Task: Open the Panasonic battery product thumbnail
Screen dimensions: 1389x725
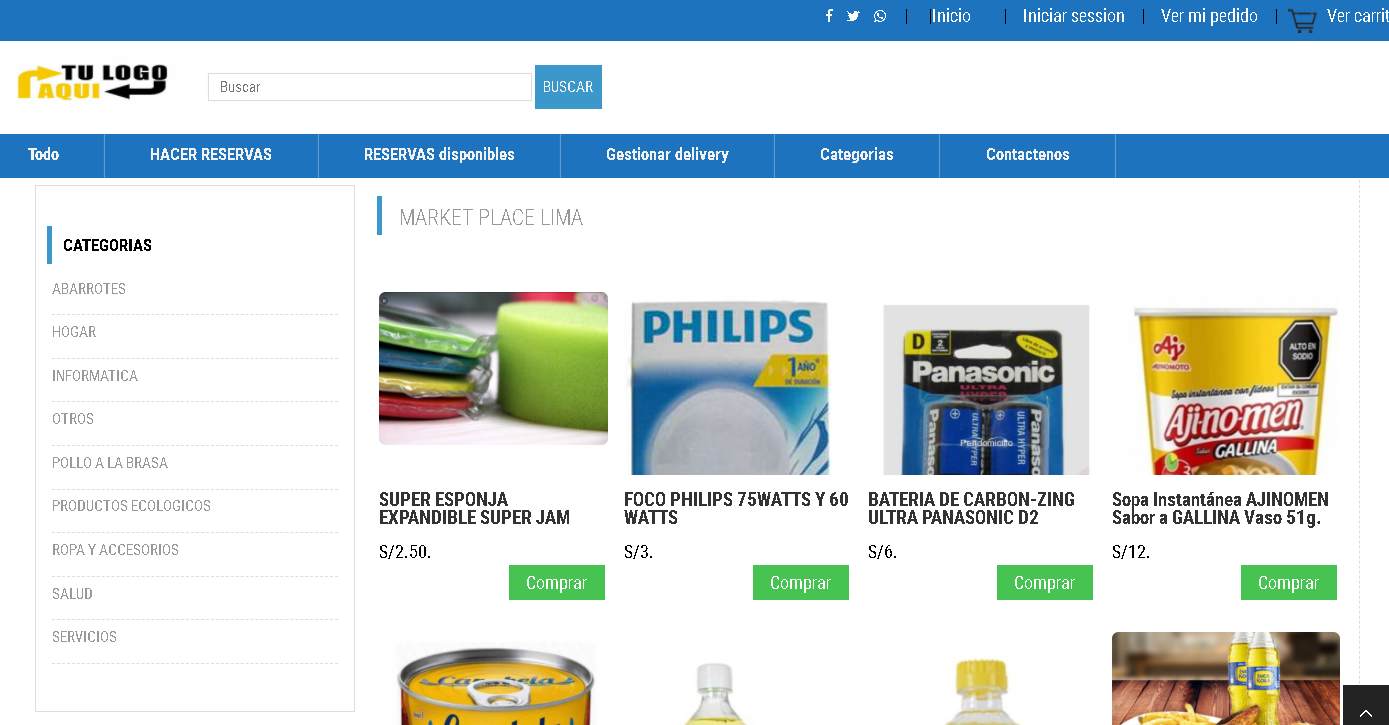Action: coord(986,390)
